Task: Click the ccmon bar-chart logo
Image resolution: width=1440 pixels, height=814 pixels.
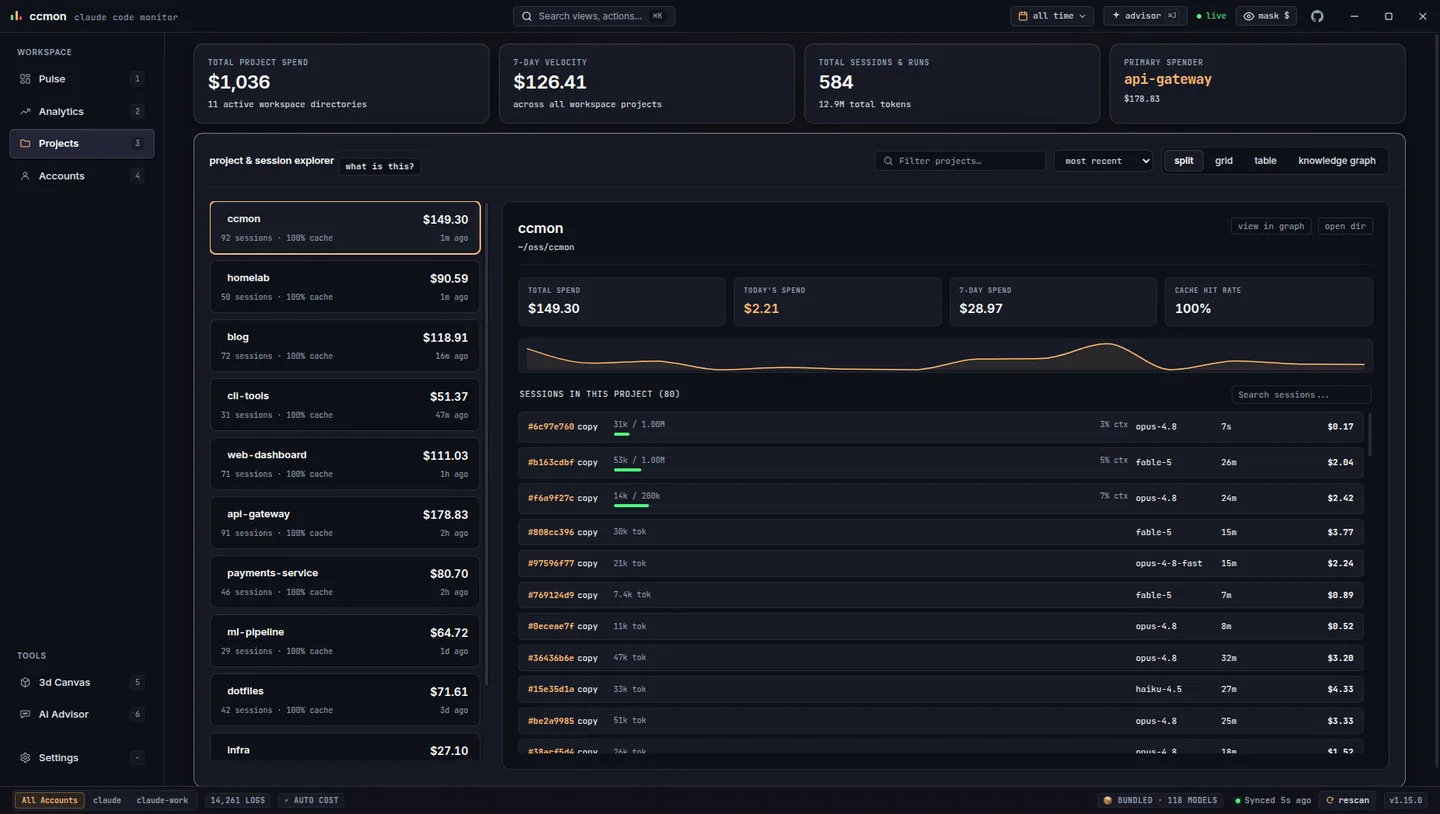Action: [16, 16]
